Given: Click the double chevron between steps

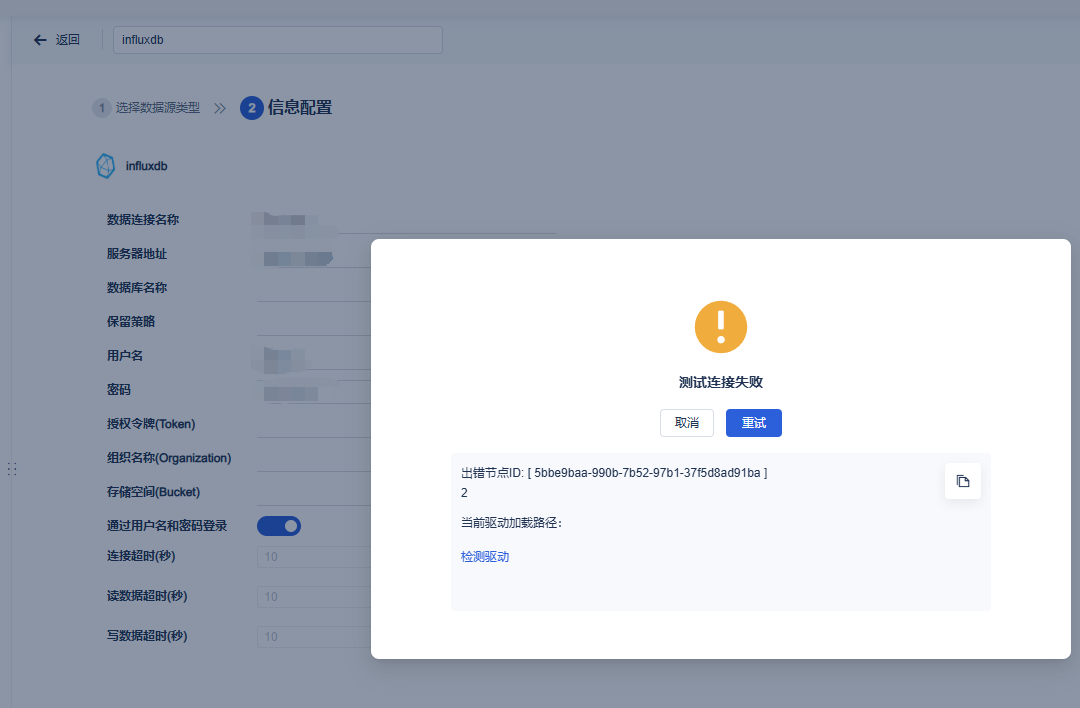Looking at the screenshot, I should point(220,108).
